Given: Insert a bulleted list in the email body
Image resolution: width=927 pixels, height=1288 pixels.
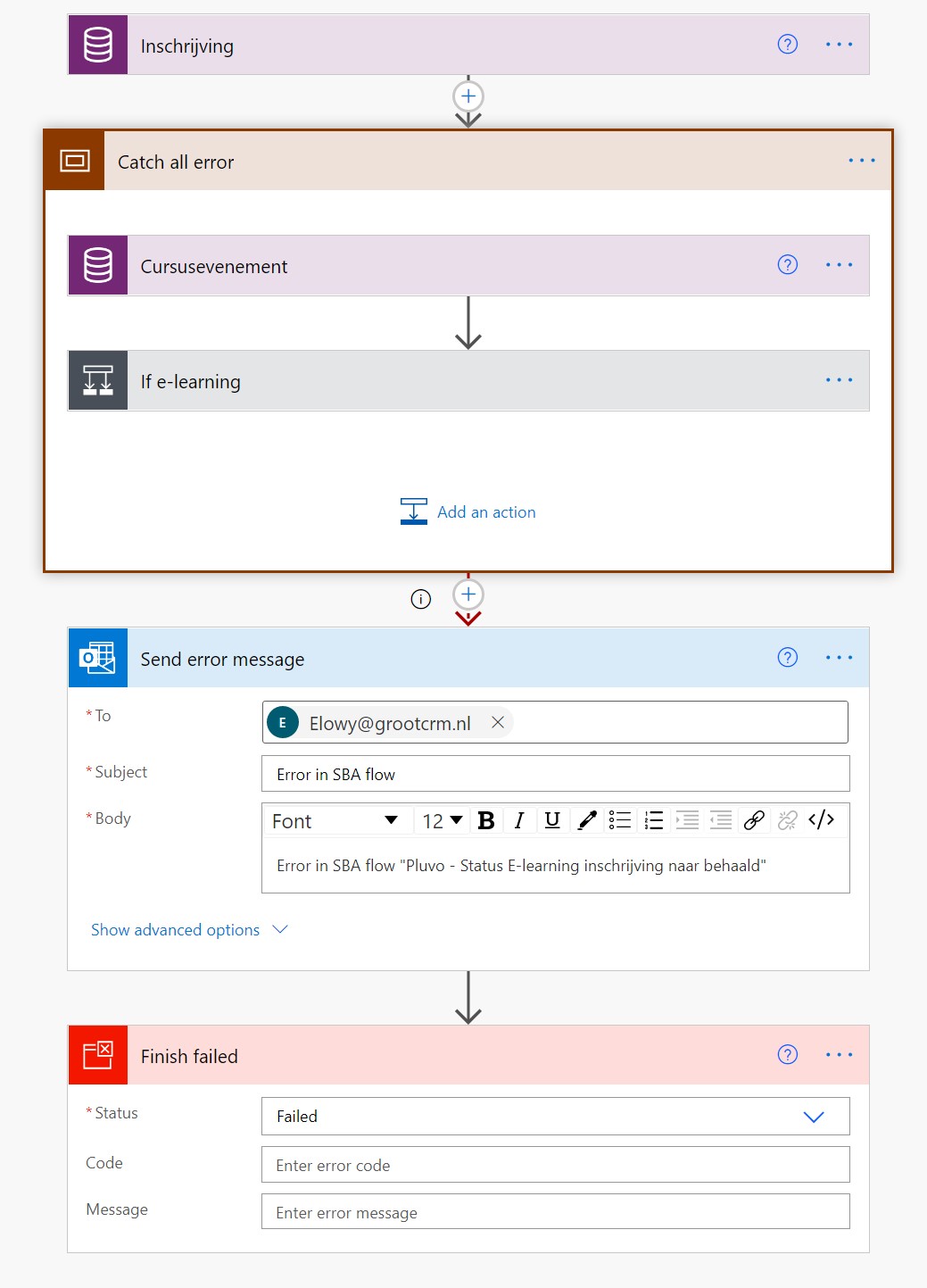Looking at the screenshot, I should (x=619, y=820).
